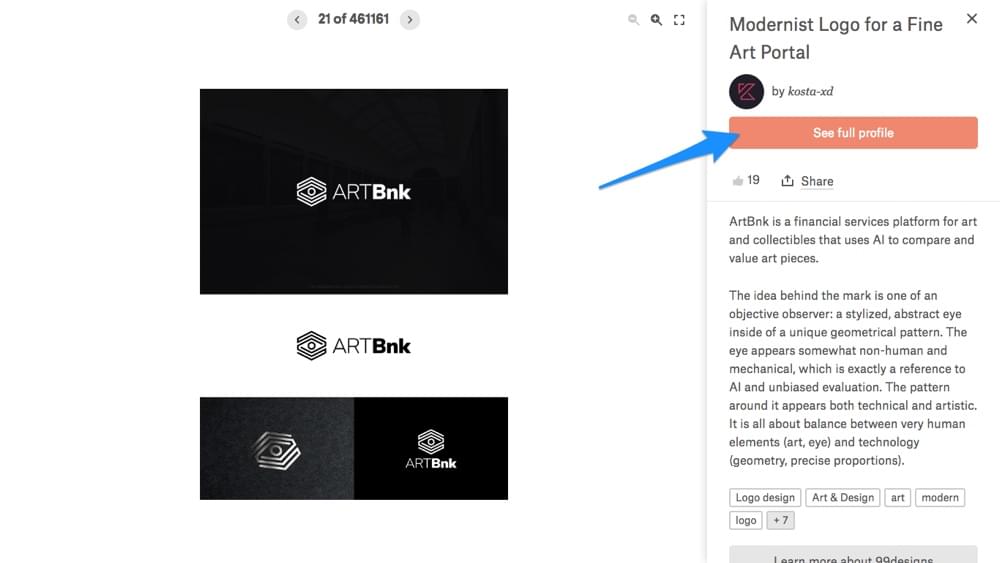Open fullscreen view icon
The height and width of the screenshot is (563, 1000).
pos(679,20)
